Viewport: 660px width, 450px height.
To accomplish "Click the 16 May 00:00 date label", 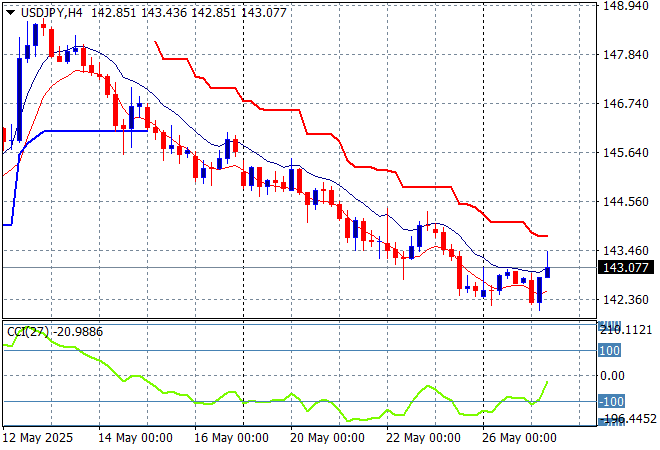I will pyautogui.click(x=232, y=438).
